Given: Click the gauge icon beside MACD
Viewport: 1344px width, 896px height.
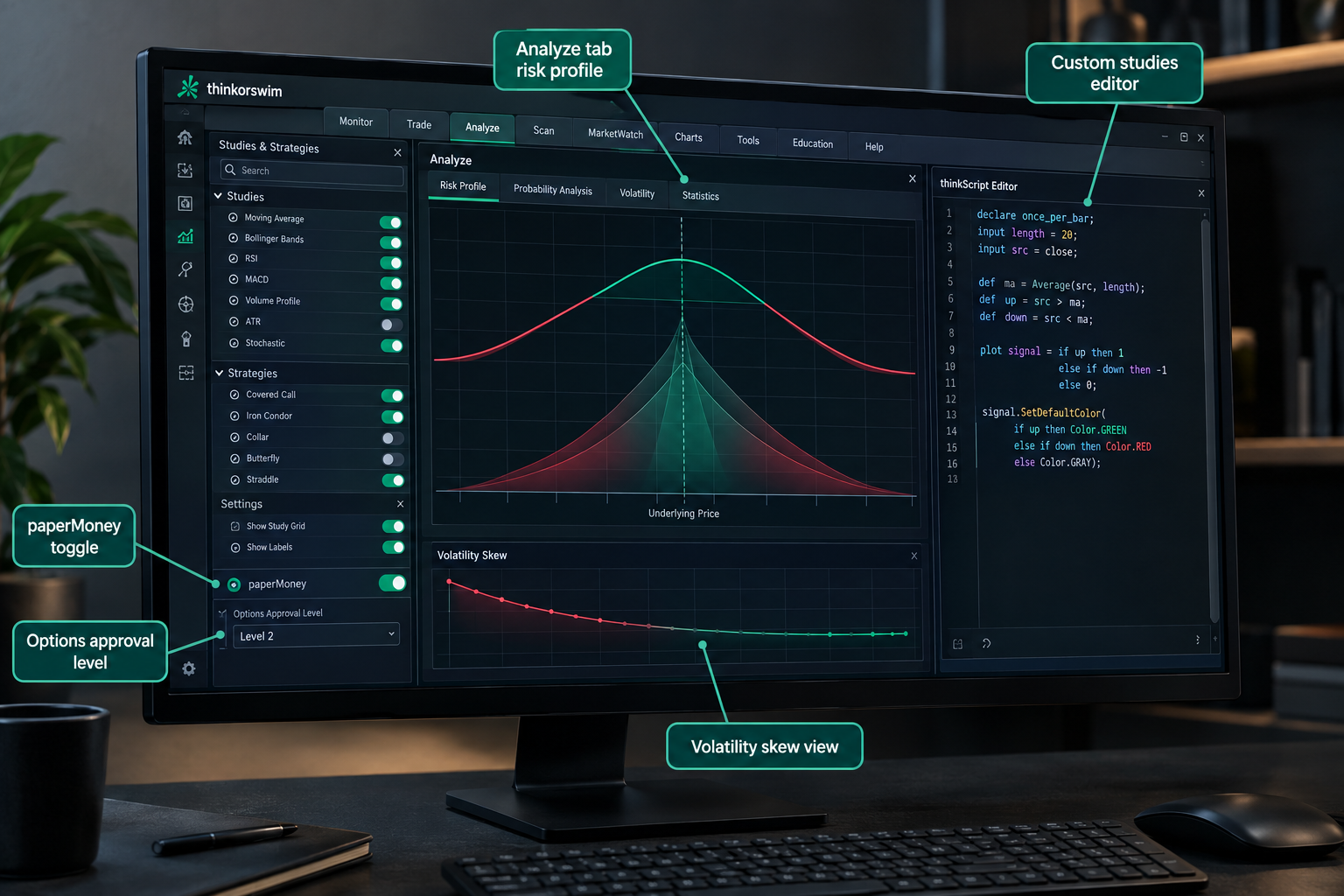Looking at the screenshot, I should [x=234, y=279].
